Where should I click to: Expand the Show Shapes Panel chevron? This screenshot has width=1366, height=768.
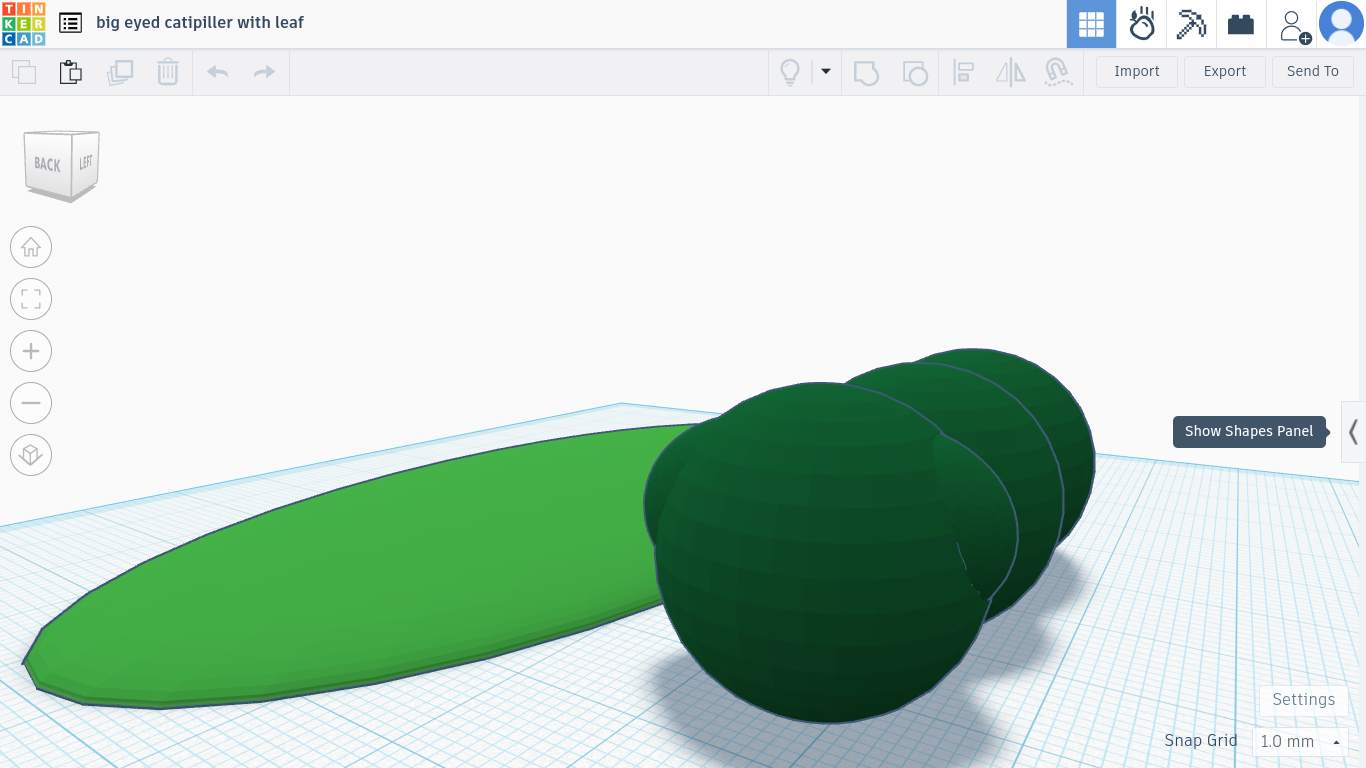click(1353, 432)
